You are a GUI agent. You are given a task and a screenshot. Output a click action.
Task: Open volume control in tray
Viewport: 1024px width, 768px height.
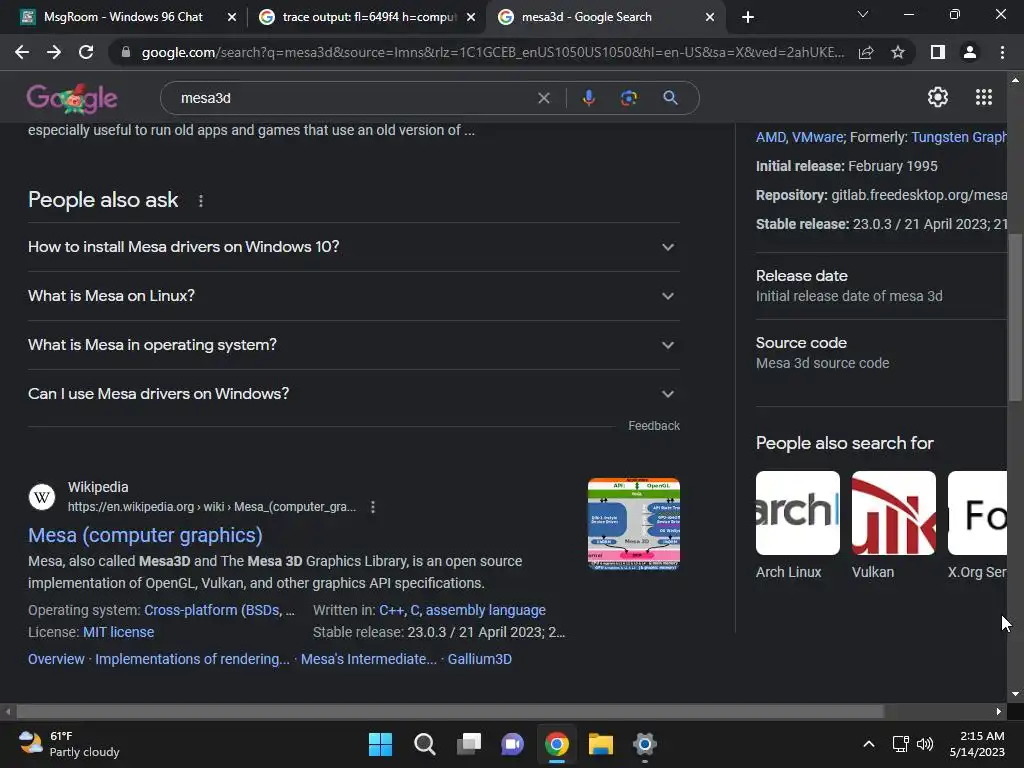click(x=925, y=744)
